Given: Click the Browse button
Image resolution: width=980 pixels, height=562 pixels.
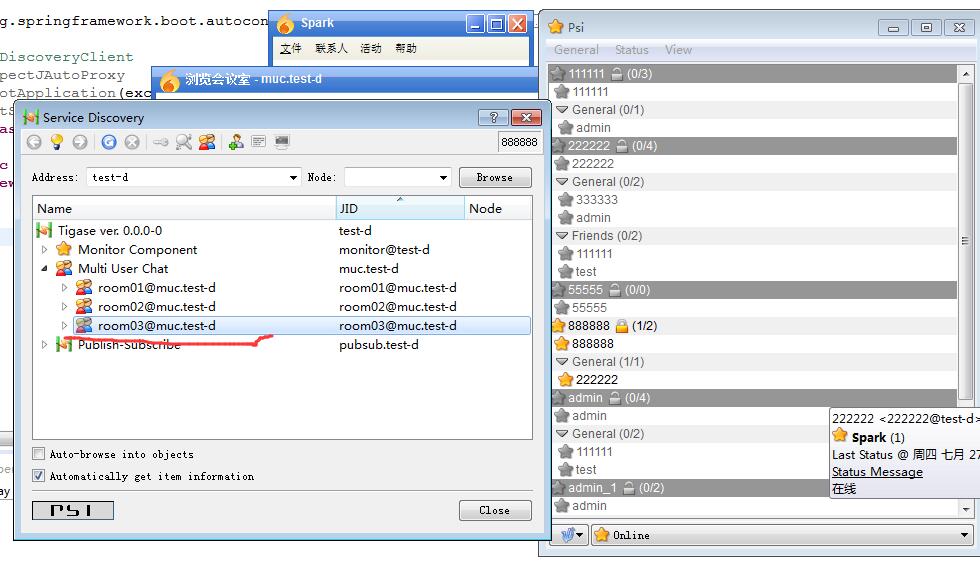Looking at the screenshot, I should click(x=495, y=178).
